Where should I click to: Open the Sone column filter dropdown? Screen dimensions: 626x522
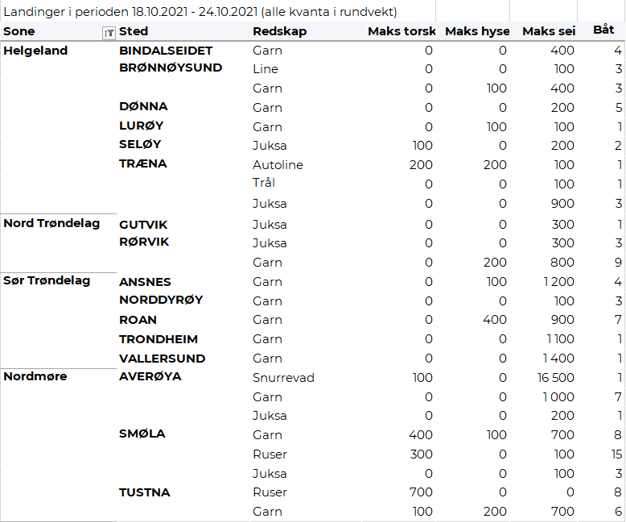pyautogui.click(x=109, y=33)
